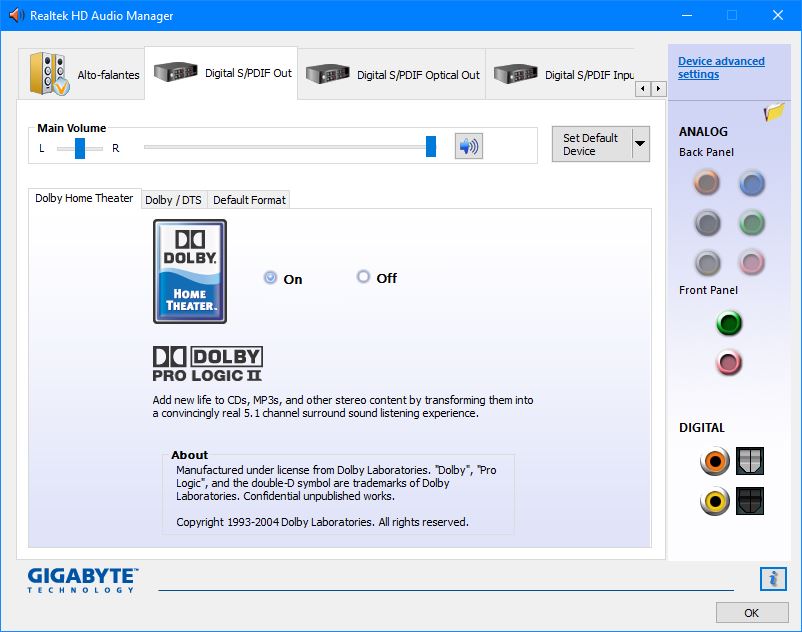Screen dimensions: 802x632
Task: Open Digital S/PDIF Optical Out tab
Action: point(392,75)
